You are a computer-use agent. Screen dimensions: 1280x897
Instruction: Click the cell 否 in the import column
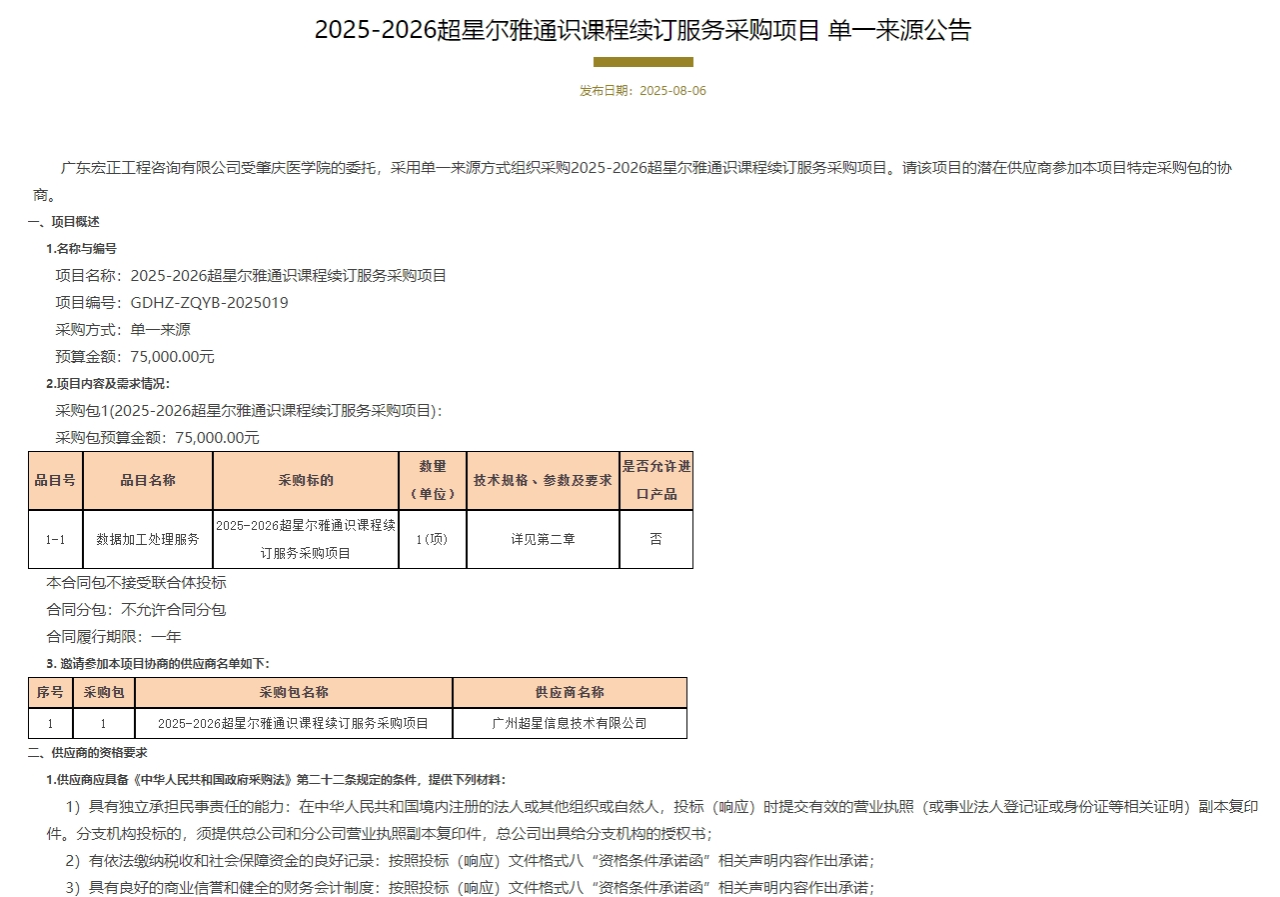656,539
